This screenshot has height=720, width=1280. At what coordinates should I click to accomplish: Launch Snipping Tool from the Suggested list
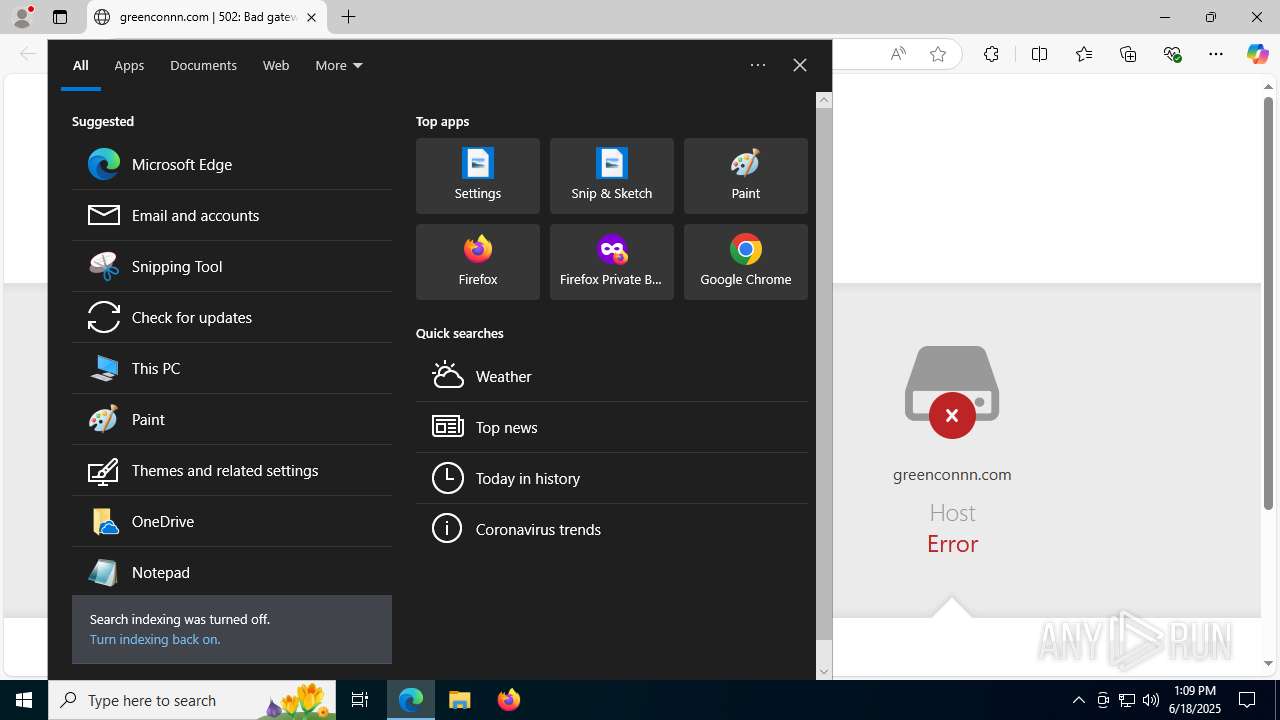tap(231, 266)
